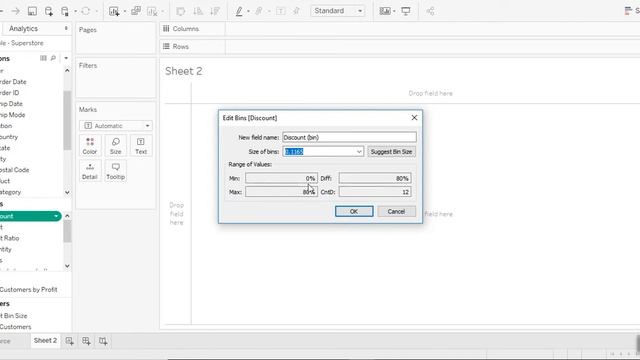Click the New field name input
Viewport: 640px width, 360px height.
coord(349,137)
